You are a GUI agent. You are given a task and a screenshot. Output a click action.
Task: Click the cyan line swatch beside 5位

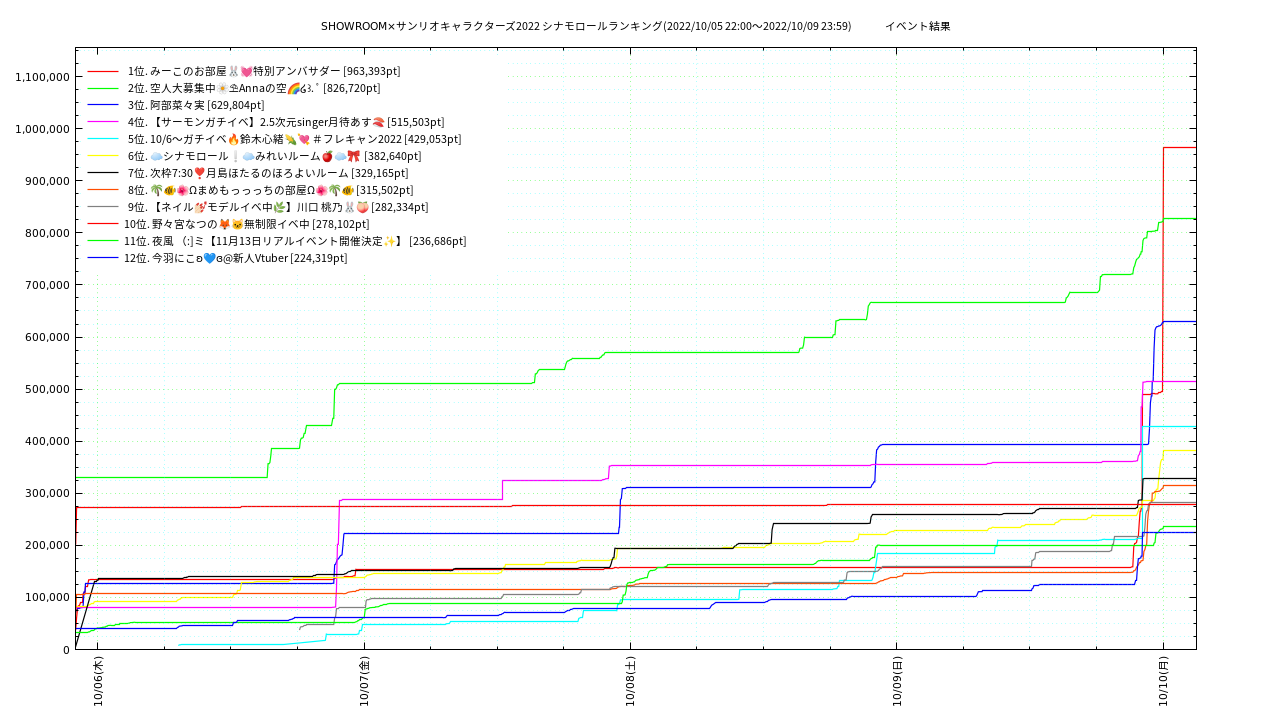[x=103, y=140]
